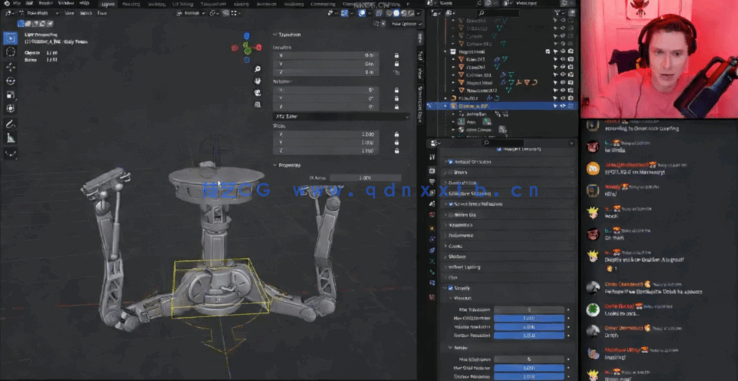Collapse the Transform panel in sidebar
Screen dimensions: 738x381
coord(287,35)
